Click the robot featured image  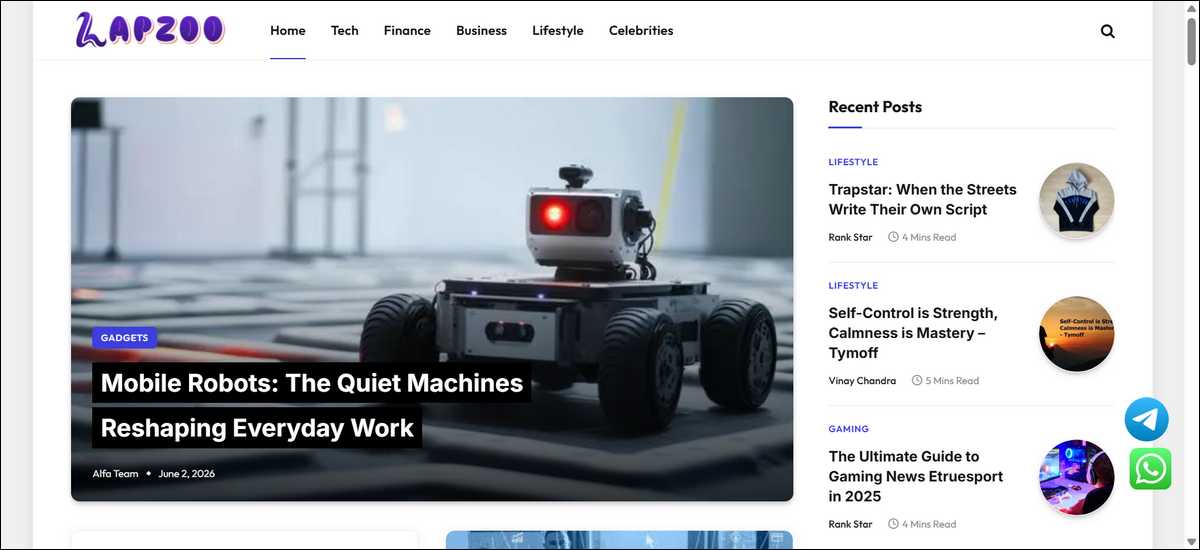pyautogui.click(x=432, y=299)
